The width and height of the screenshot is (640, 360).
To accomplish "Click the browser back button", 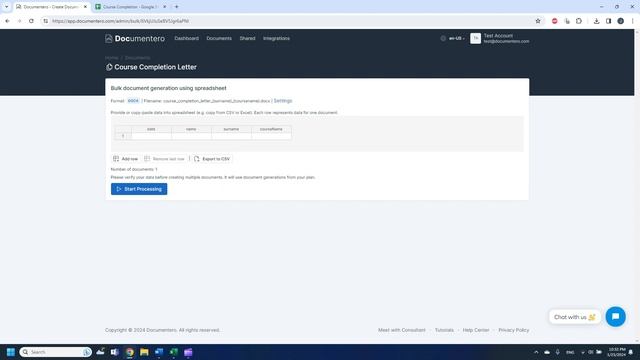I will click(x=7, y=21).
